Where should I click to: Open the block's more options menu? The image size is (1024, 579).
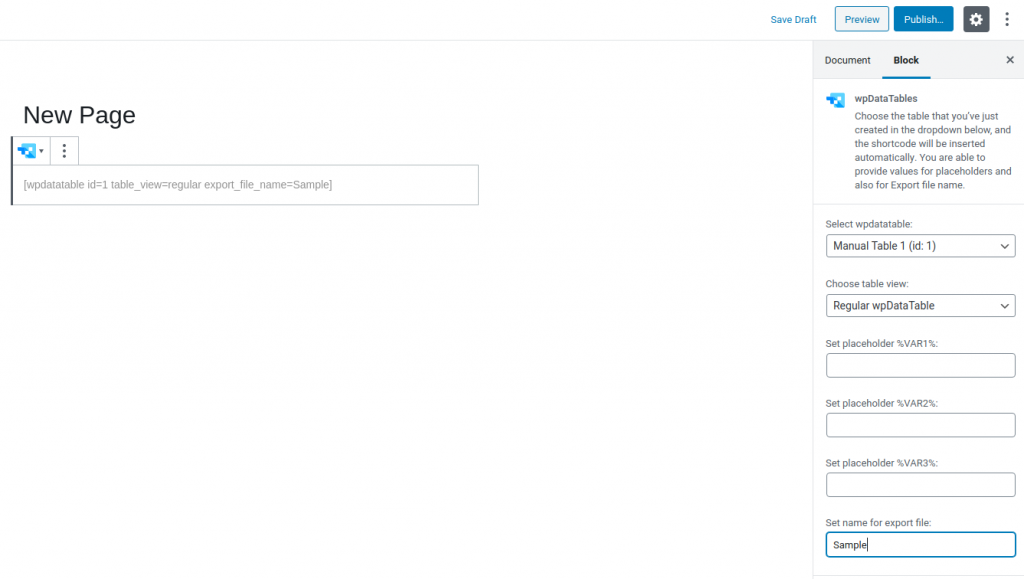click(64, 150)
